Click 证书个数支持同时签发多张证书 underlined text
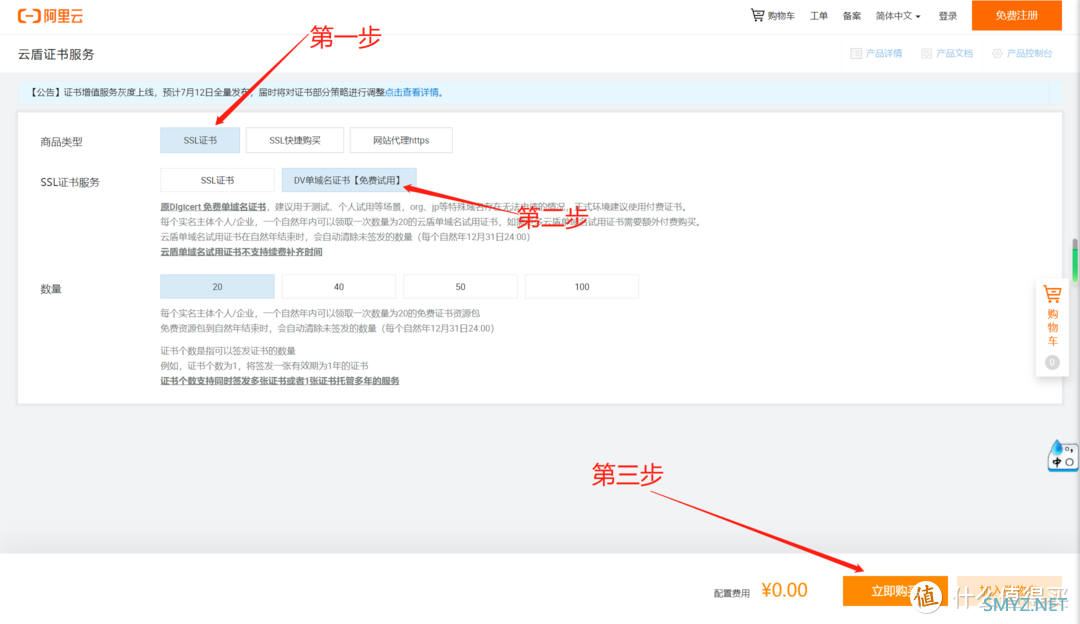The height and width of the screenshot is (624, 1080). pos(280,381)
